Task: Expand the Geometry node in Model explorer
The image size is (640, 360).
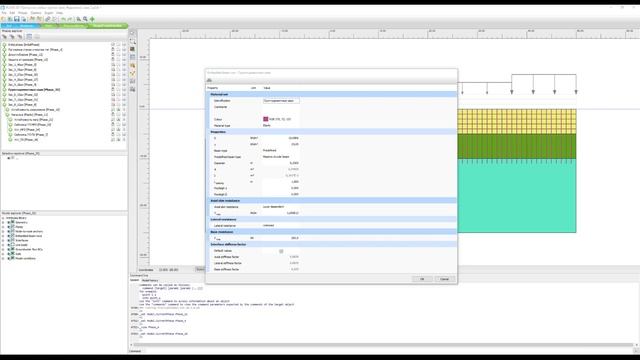Action: click(3, 222)
